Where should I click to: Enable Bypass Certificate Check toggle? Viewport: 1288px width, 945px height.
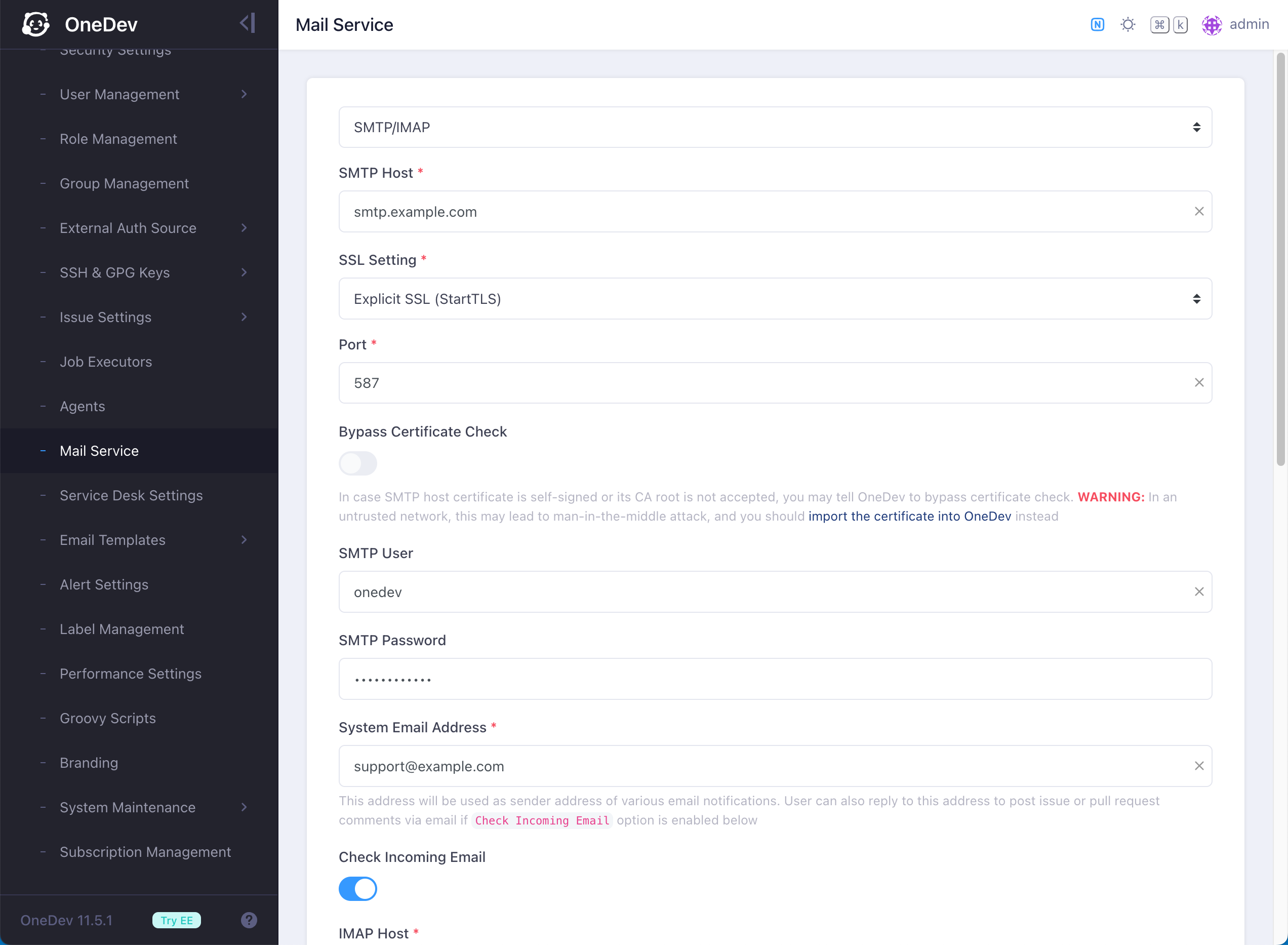tap(357, 463)
